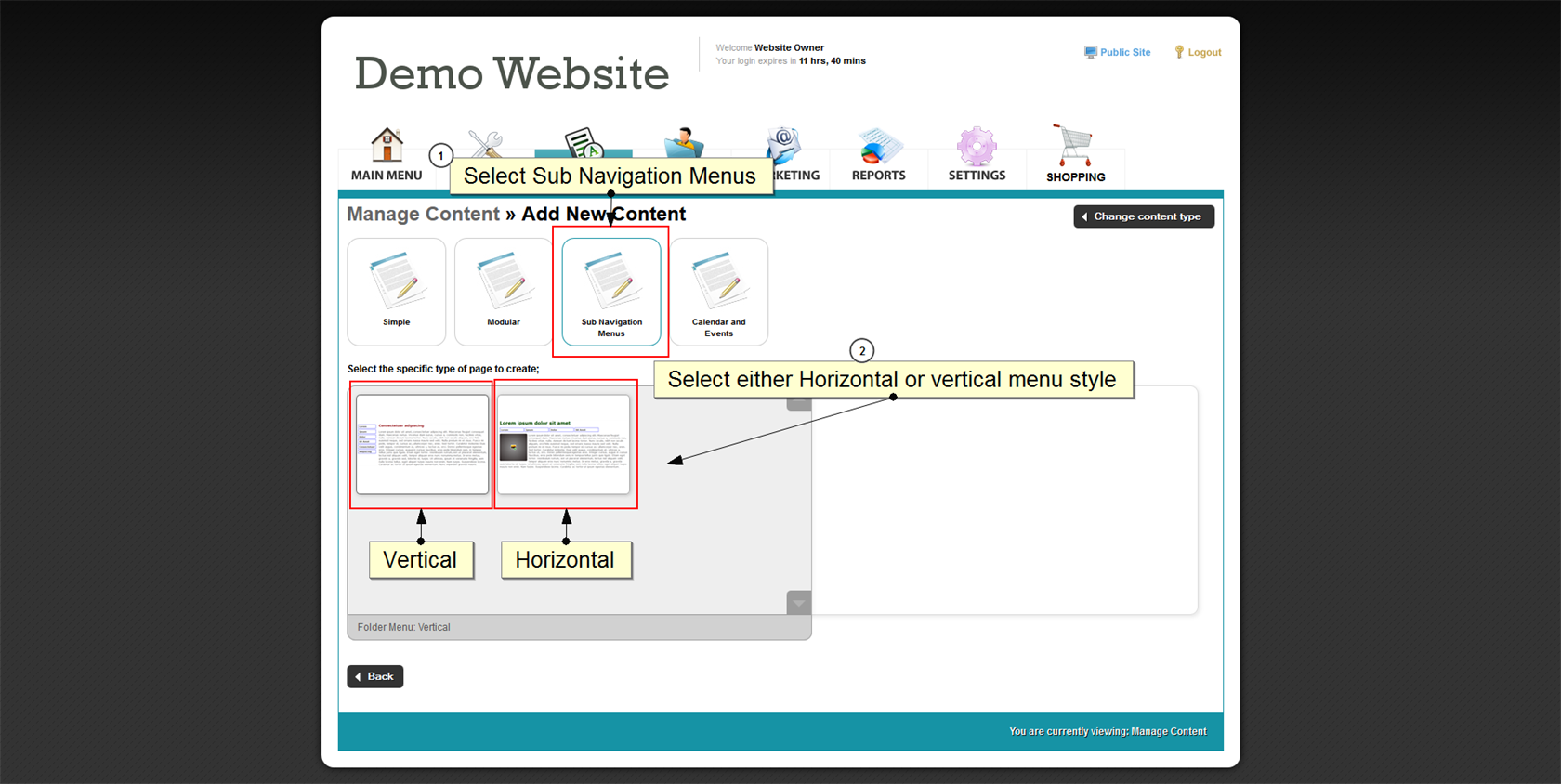Choose Sub Navigation Menus content type
This screenshot has width=1561, height=784.
coord(611,291)
